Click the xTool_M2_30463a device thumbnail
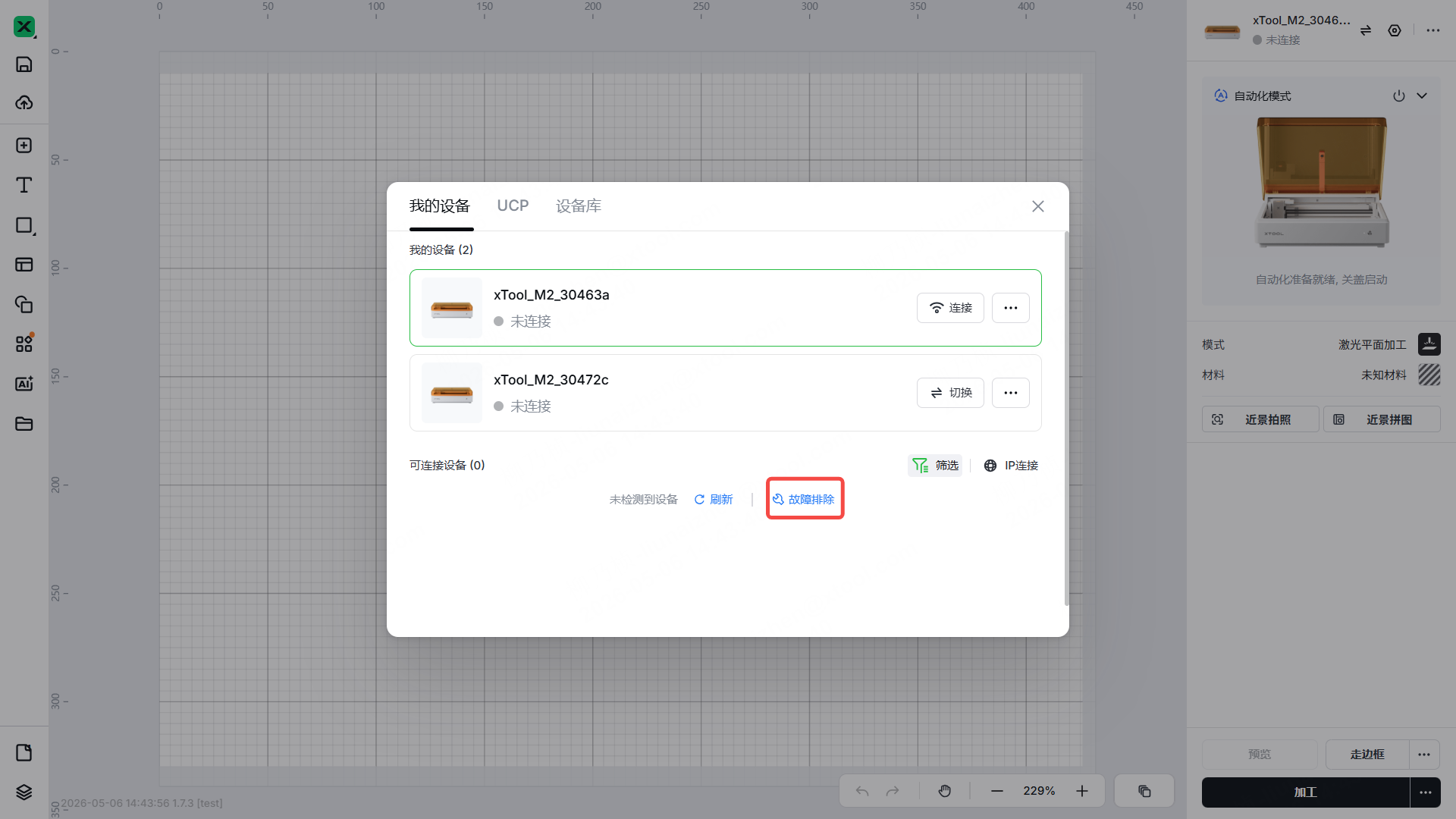 click(x=452, y=308)
